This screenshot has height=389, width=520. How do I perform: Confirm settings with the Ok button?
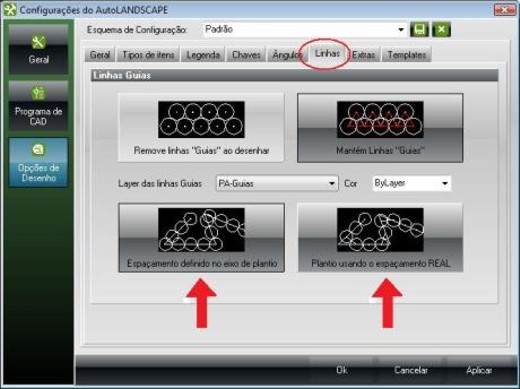tap(342, 370)
